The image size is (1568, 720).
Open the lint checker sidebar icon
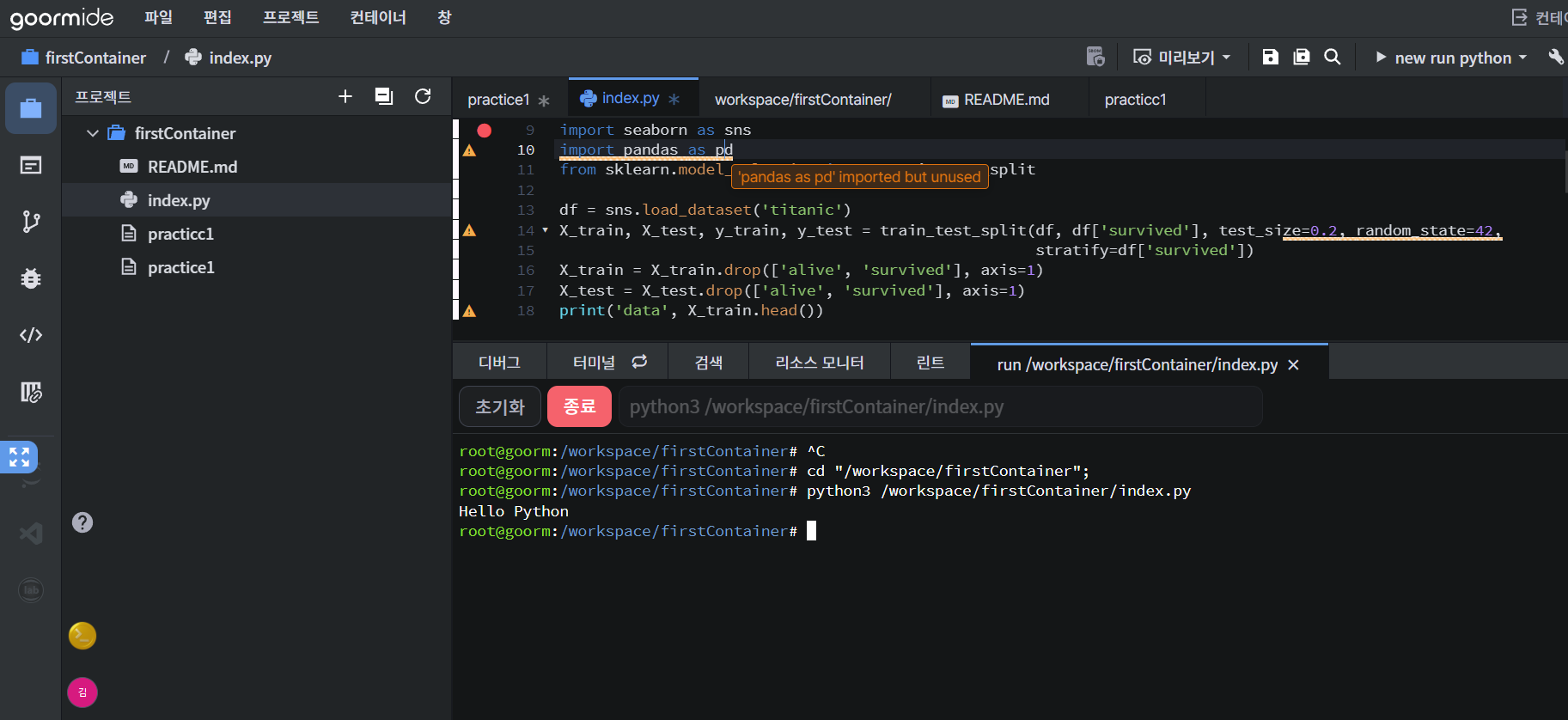(x=31, y=392)
